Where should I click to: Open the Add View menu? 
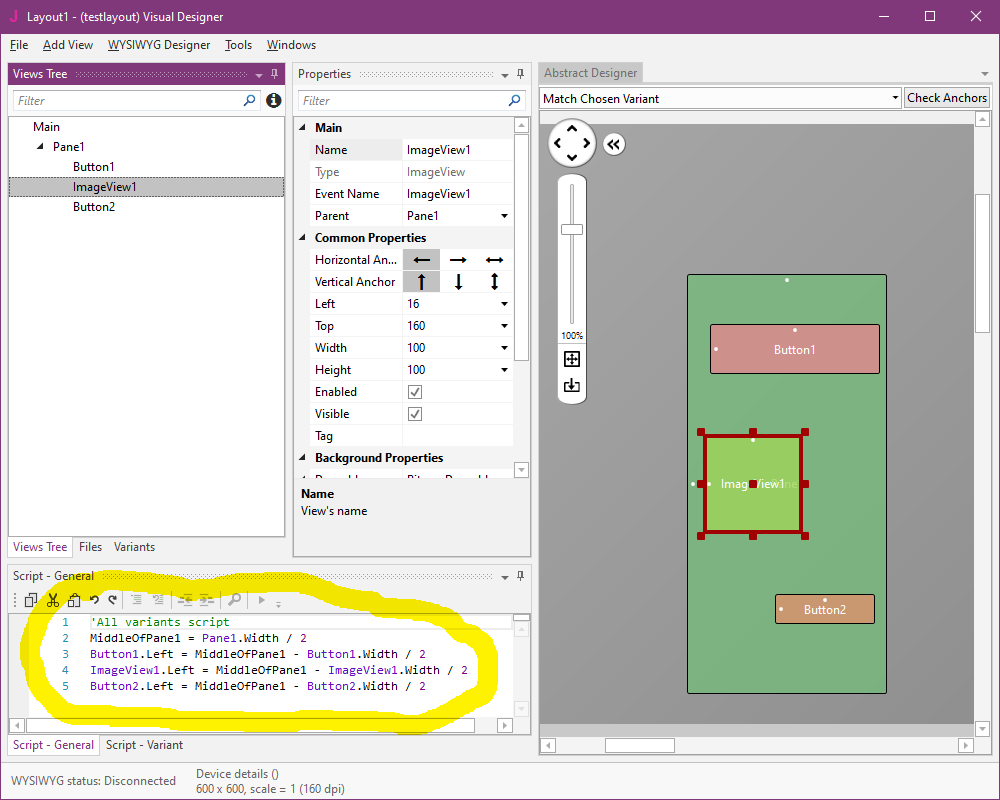(x=68, y=45)
